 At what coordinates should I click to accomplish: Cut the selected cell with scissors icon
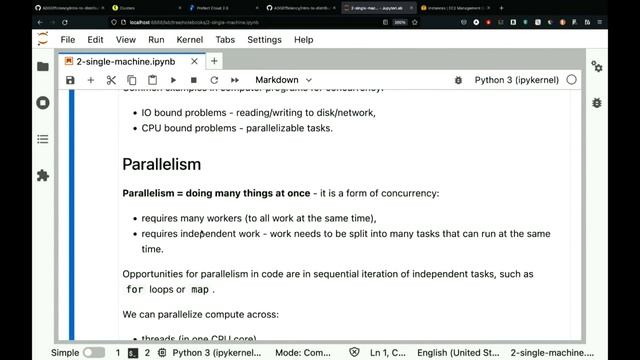[111, 80]
